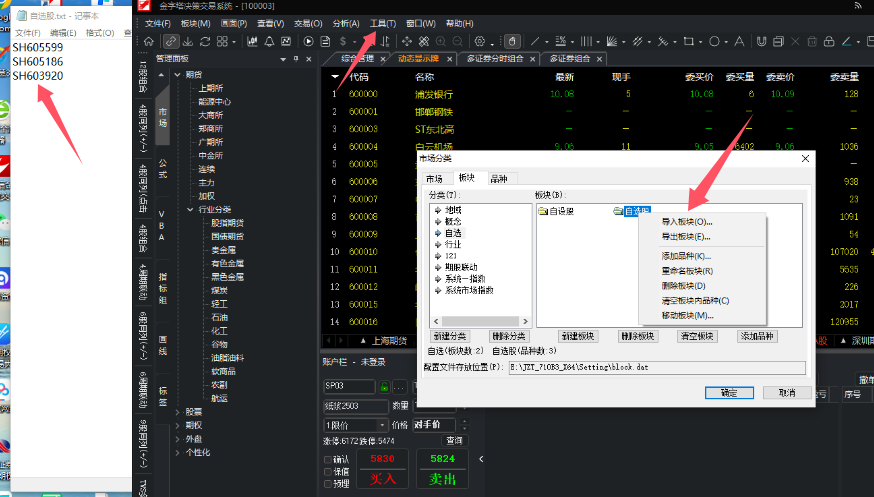The image size is (874, 497).
Task: Click the green lock icon beside SP03
Action: (384, 386)
